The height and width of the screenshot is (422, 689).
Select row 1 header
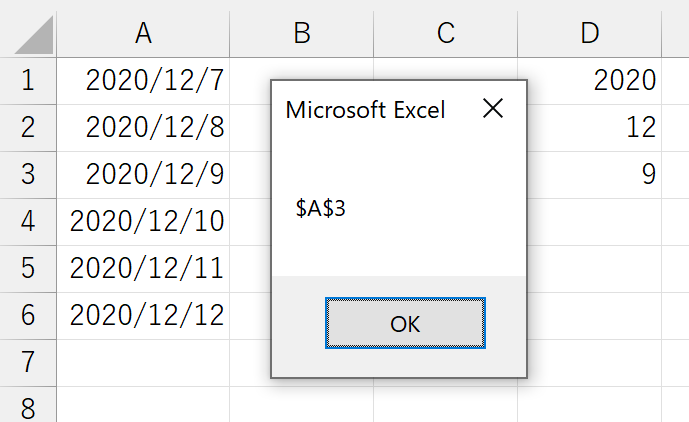point(28,81)
